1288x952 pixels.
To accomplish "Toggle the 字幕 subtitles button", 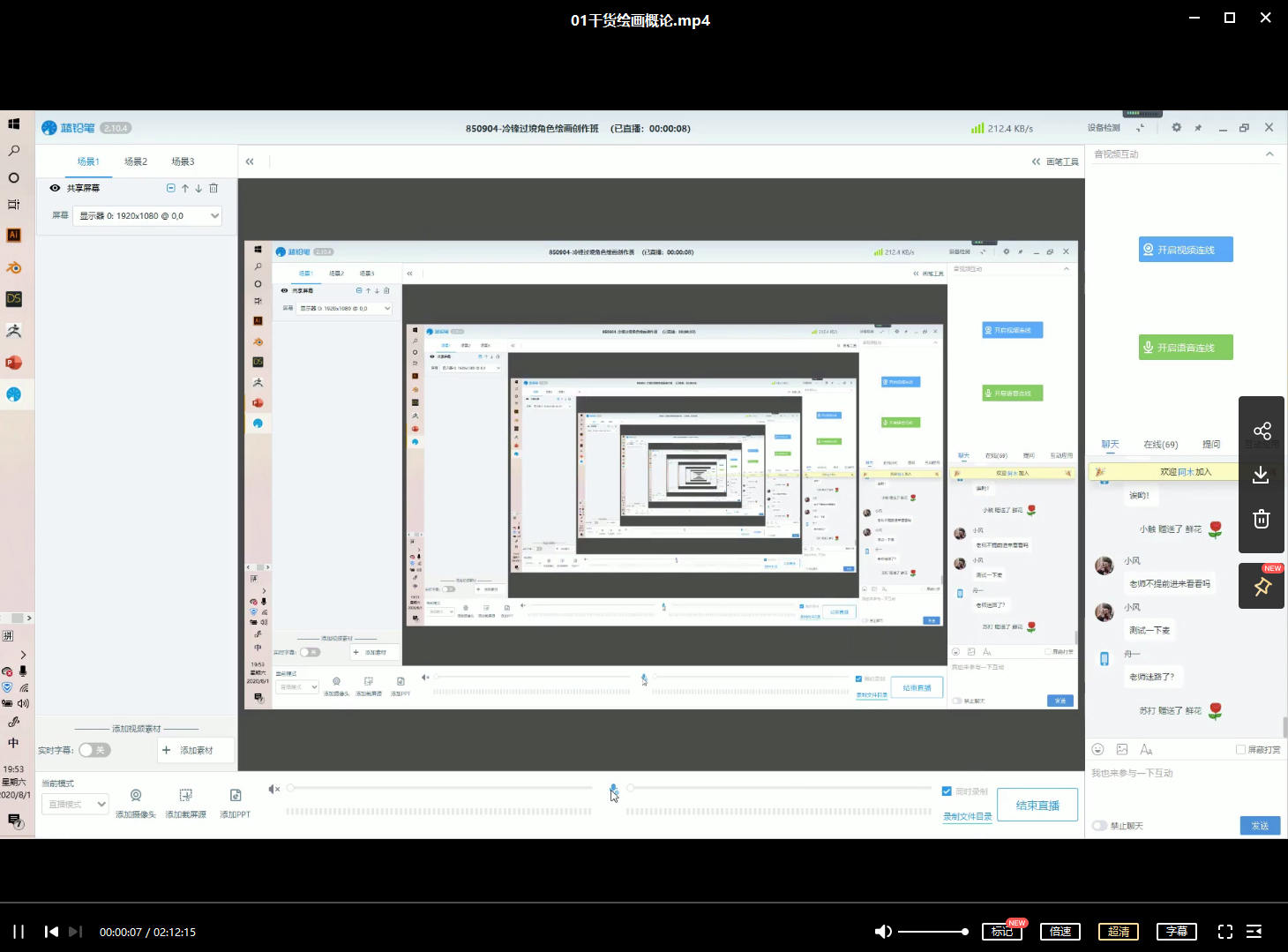I will tap(1177, 932).
